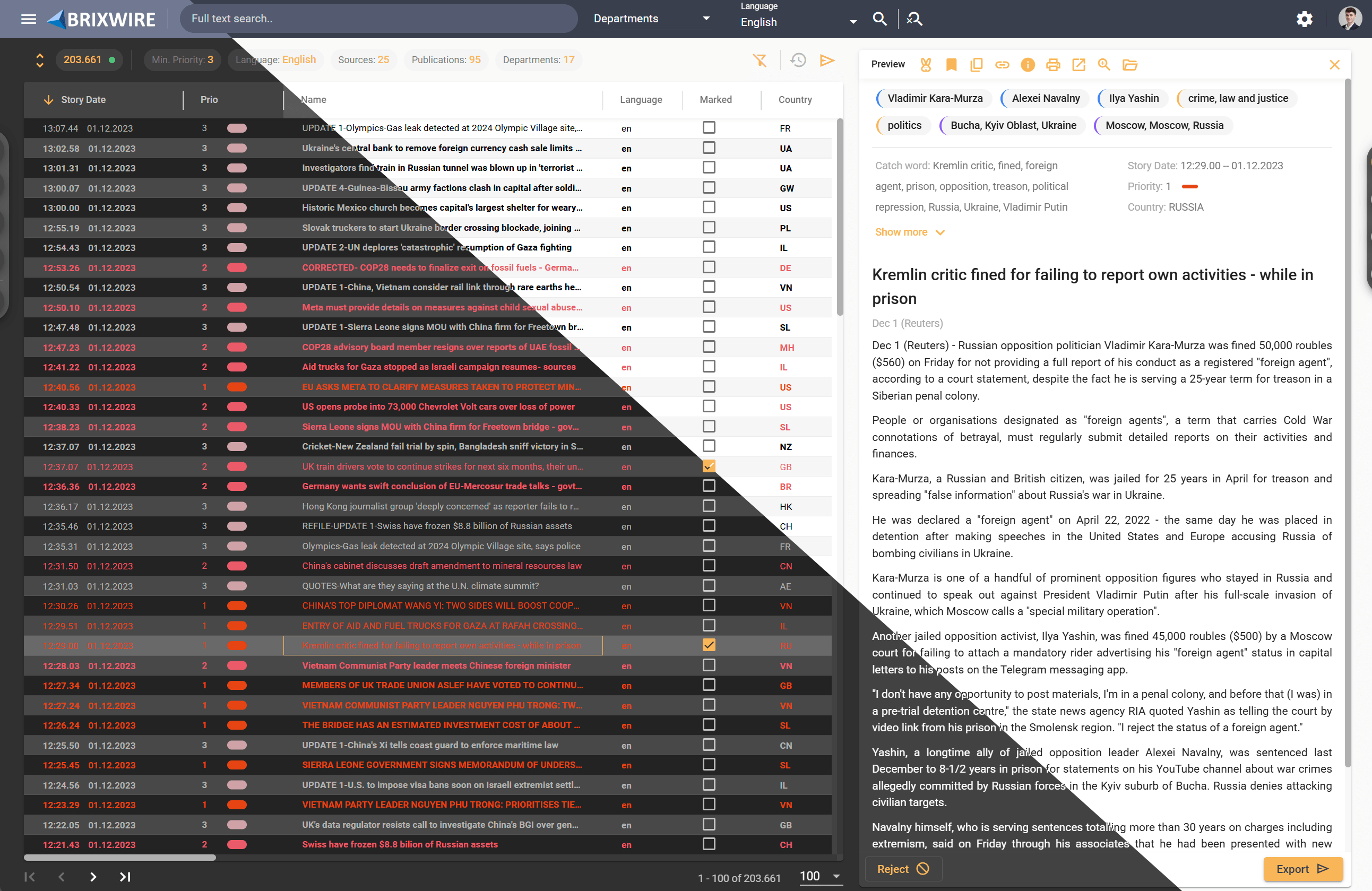Sort by Story Date column header
Screen dimensions: 1372x891
tap(83, 100)
